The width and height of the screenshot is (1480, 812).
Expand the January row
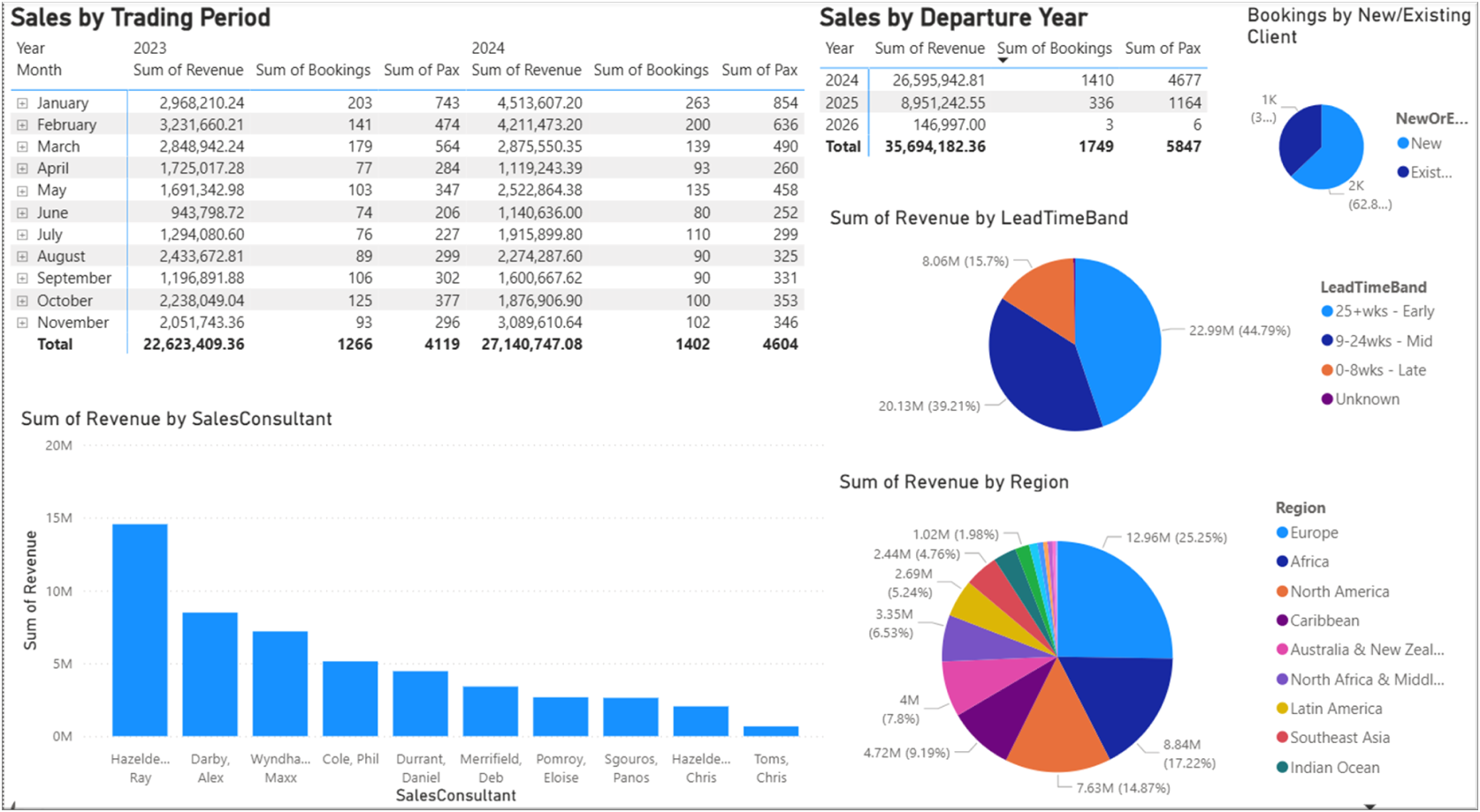(22, 103)
